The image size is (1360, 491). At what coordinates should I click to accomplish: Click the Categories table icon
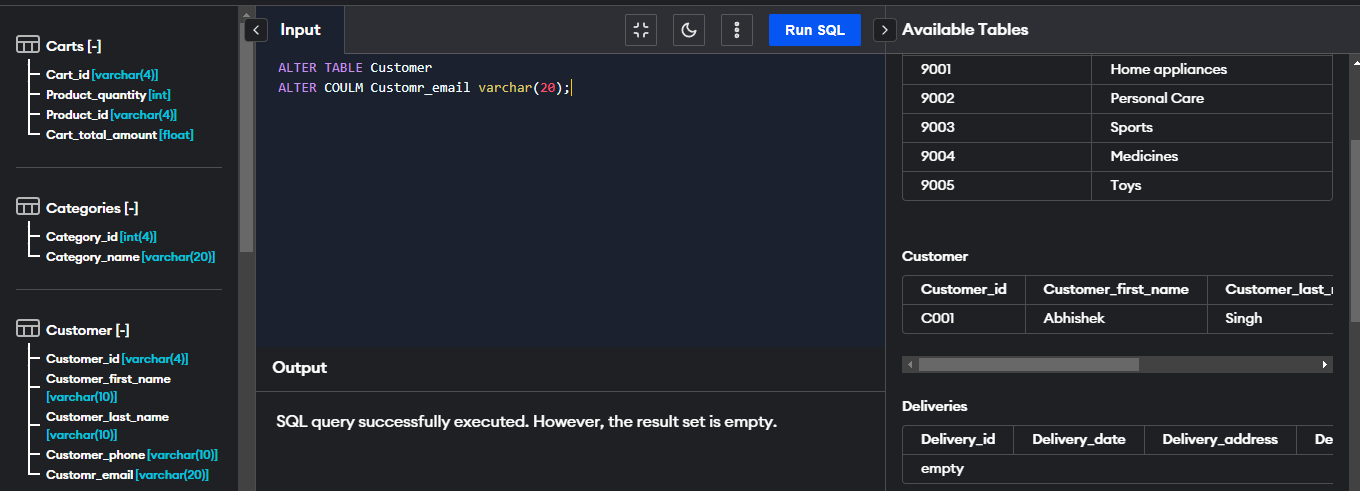28,208
